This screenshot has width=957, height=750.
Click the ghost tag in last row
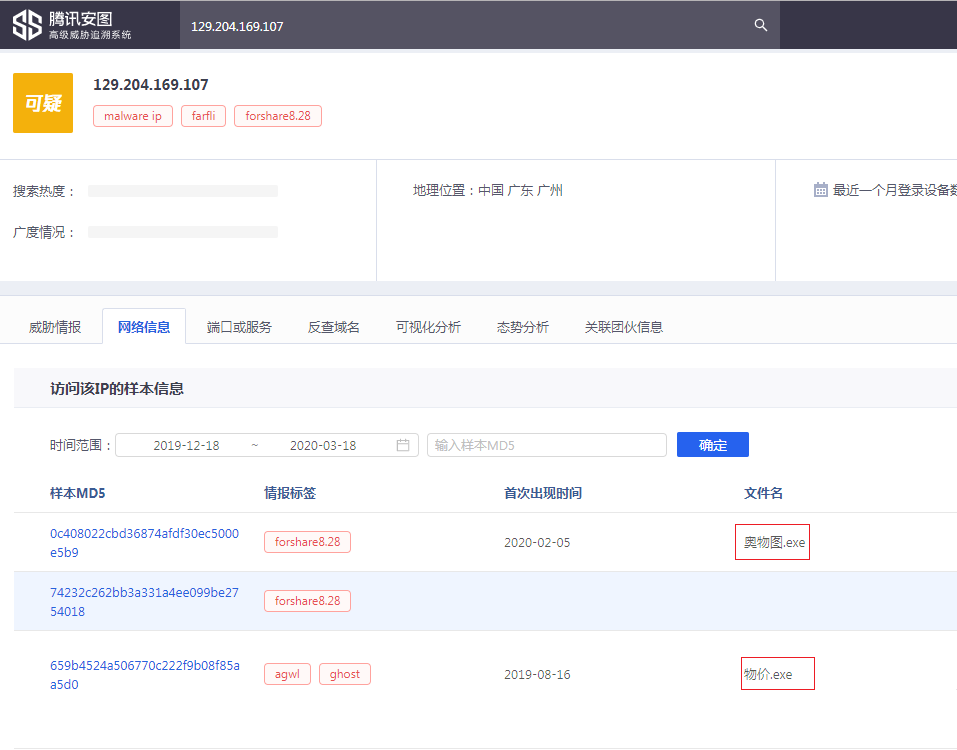[x=345, y=674]
